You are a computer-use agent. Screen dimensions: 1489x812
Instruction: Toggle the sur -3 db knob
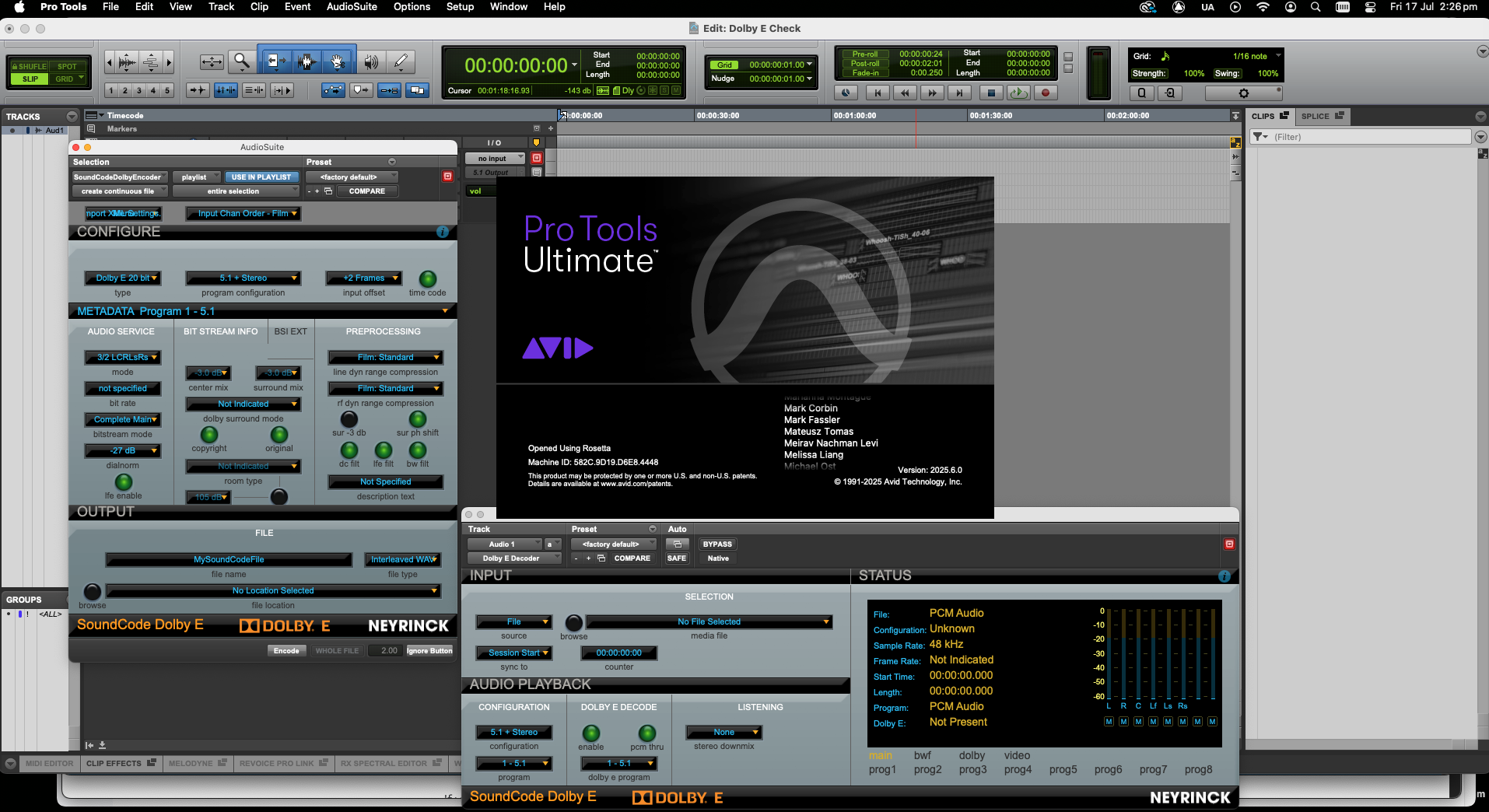tap(349, 419)
